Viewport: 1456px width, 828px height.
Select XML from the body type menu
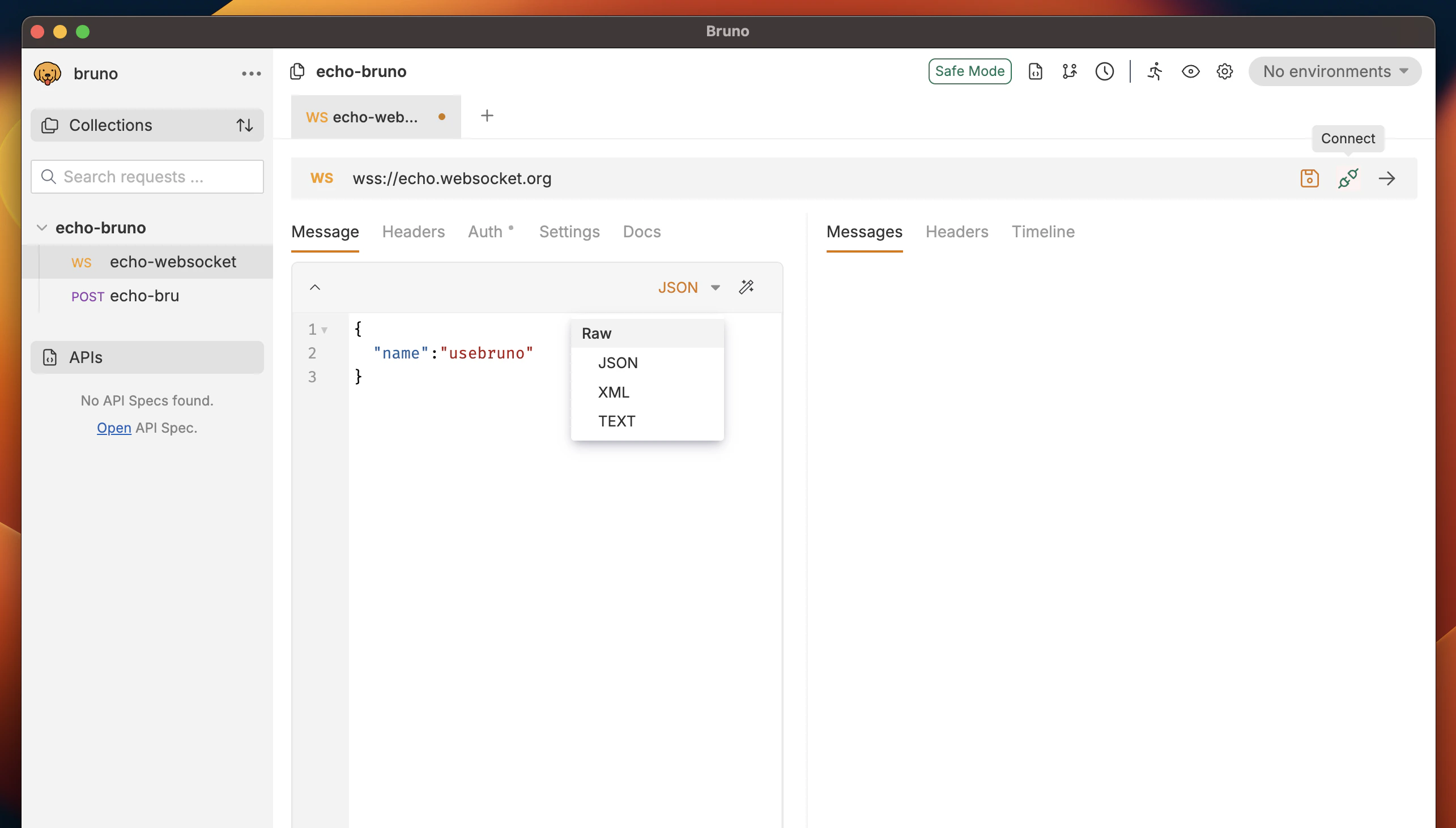coord(613,392)
